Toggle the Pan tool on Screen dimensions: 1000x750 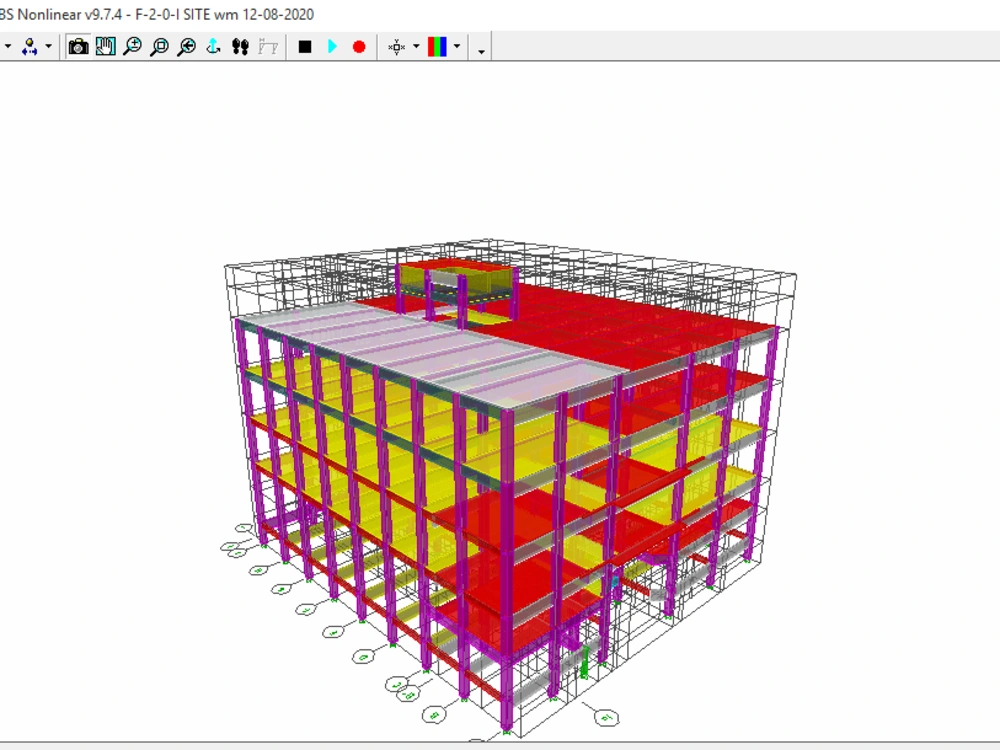[x=105, y=46]
